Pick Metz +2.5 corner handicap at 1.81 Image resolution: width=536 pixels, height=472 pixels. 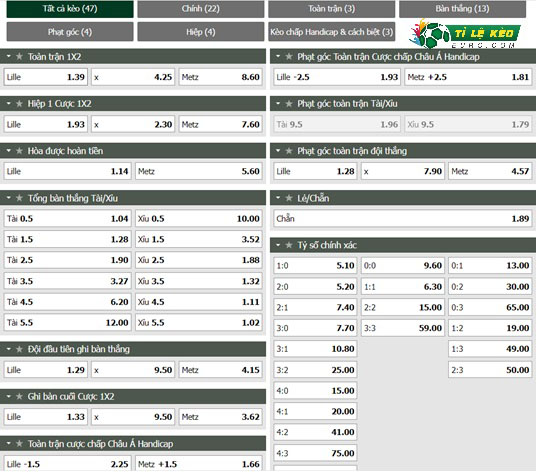(468, 77)
